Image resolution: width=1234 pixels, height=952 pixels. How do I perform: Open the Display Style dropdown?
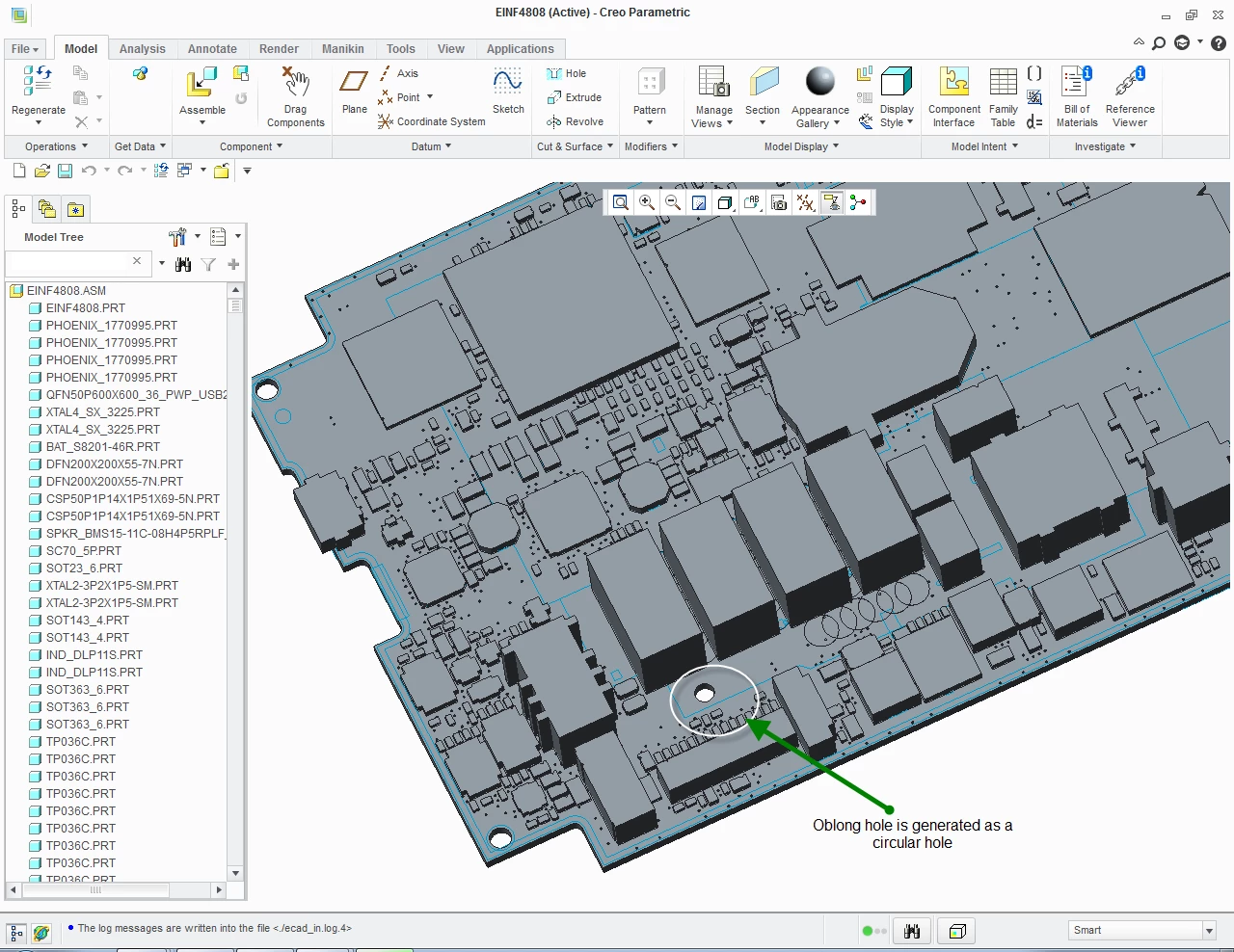point(897,116)
